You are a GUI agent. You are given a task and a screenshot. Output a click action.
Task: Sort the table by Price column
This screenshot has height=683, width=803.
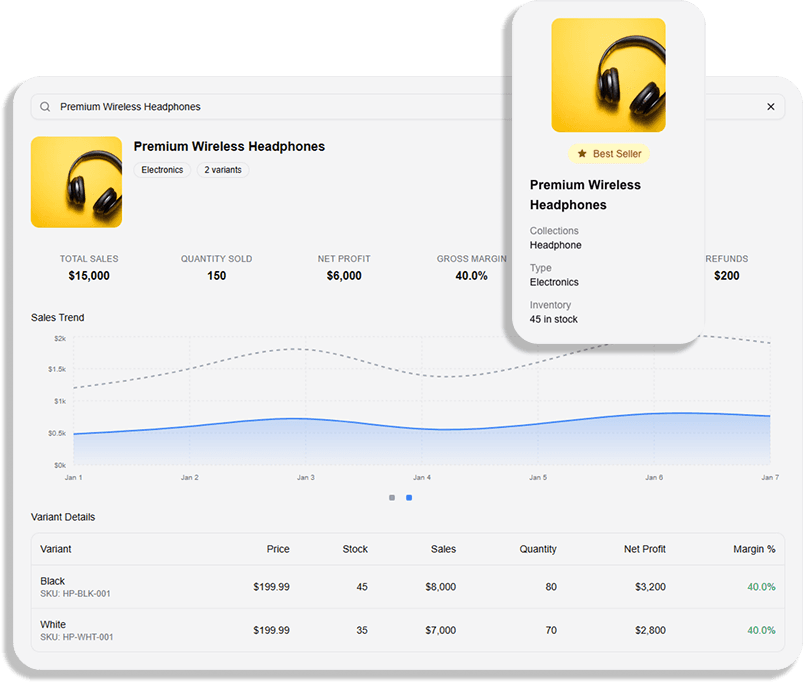278,549
